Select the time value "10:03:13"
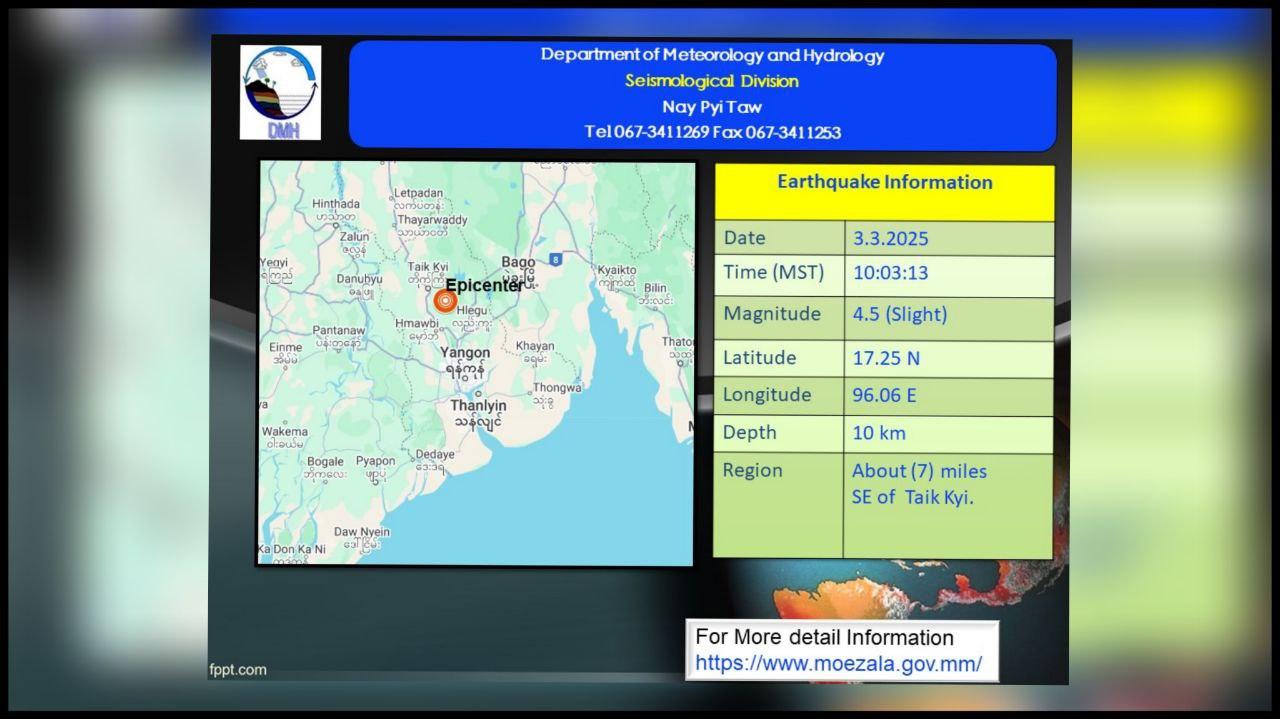The width and height of the screenshot is (1280, 719). click(x=891, y=273)
